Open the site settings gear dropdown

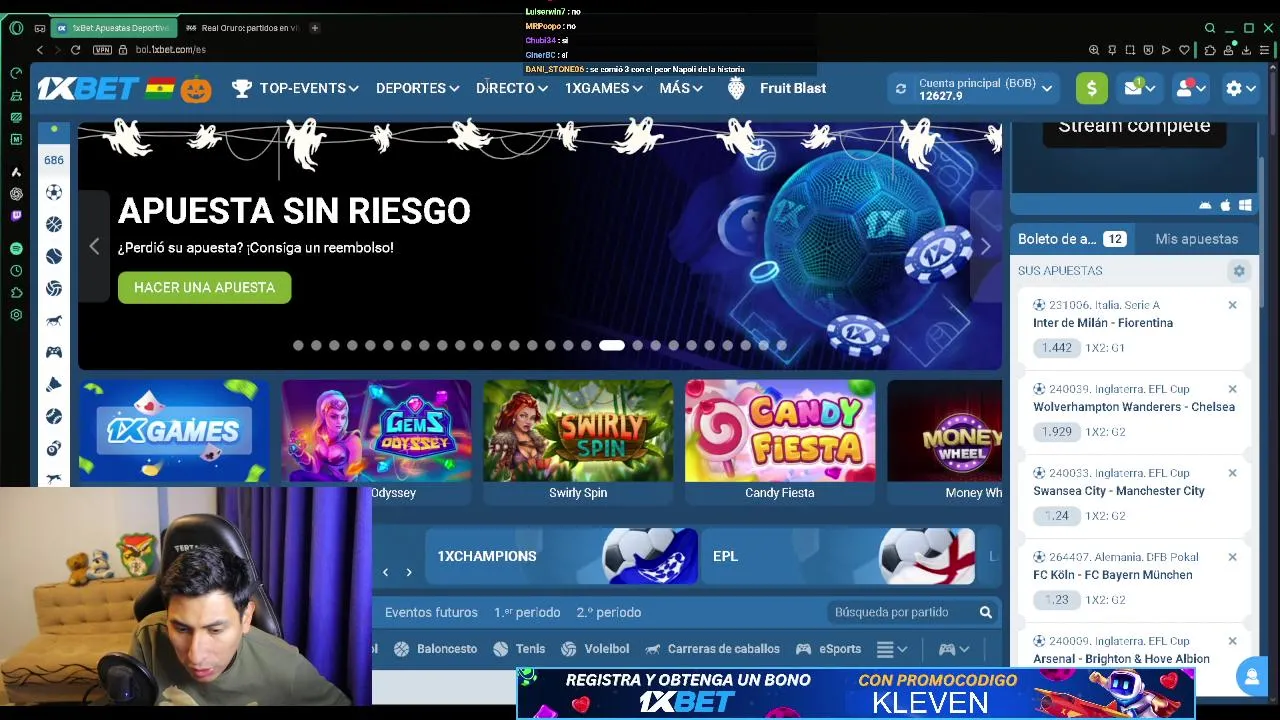click(1240, 88)
